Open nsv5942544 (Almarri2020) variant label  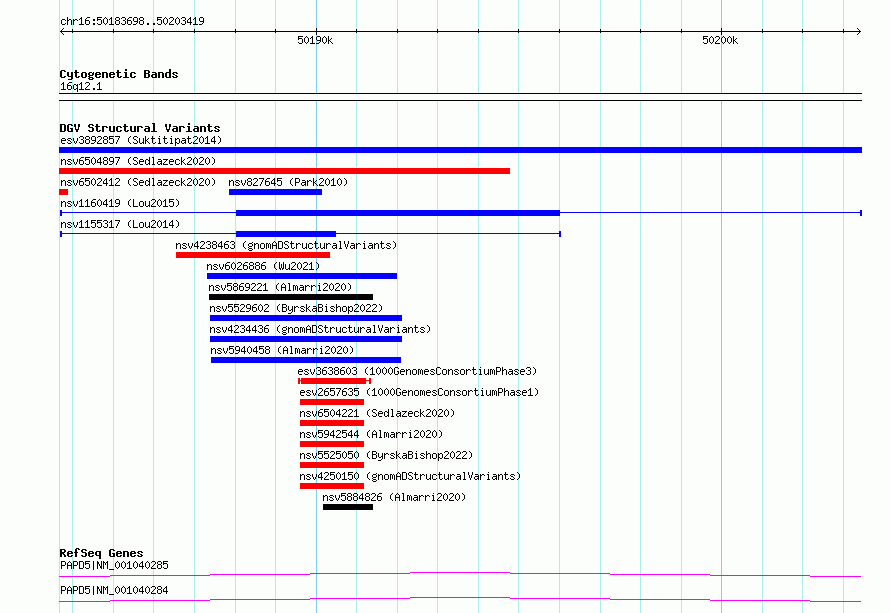click(x=371, y=434)
